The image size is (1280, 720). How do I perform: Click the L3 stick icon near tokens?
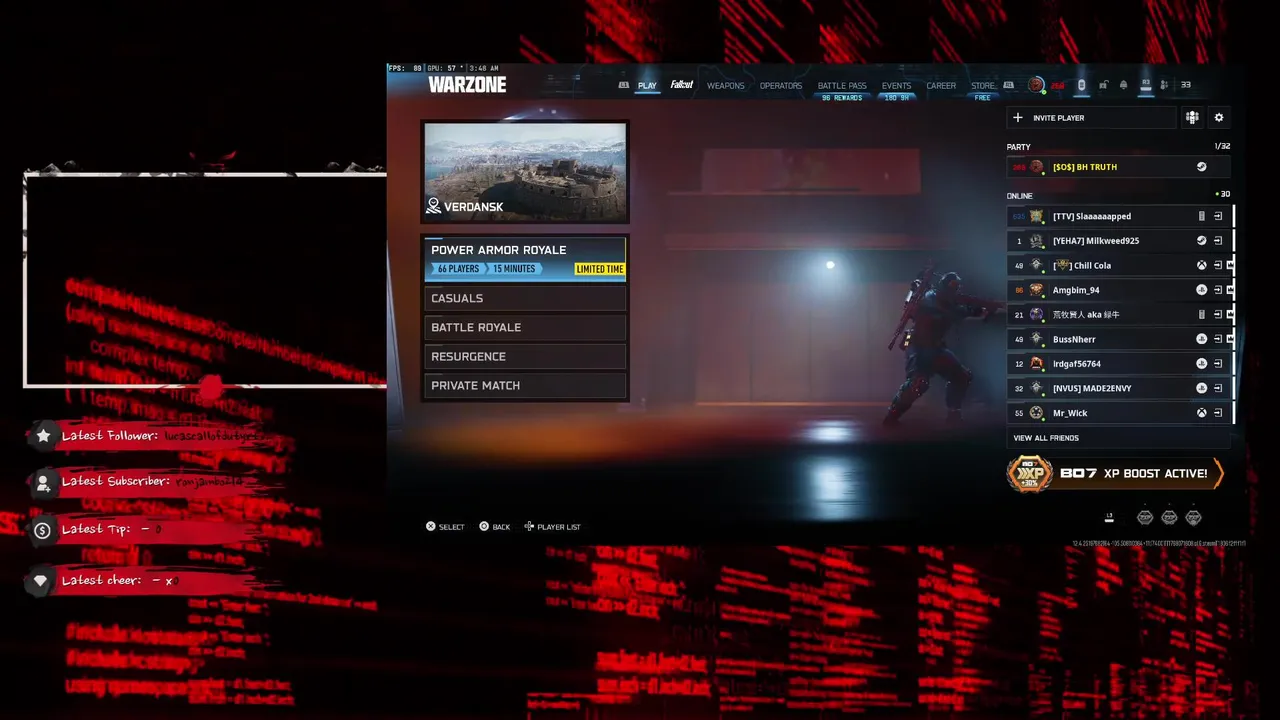pos(1109,517)
